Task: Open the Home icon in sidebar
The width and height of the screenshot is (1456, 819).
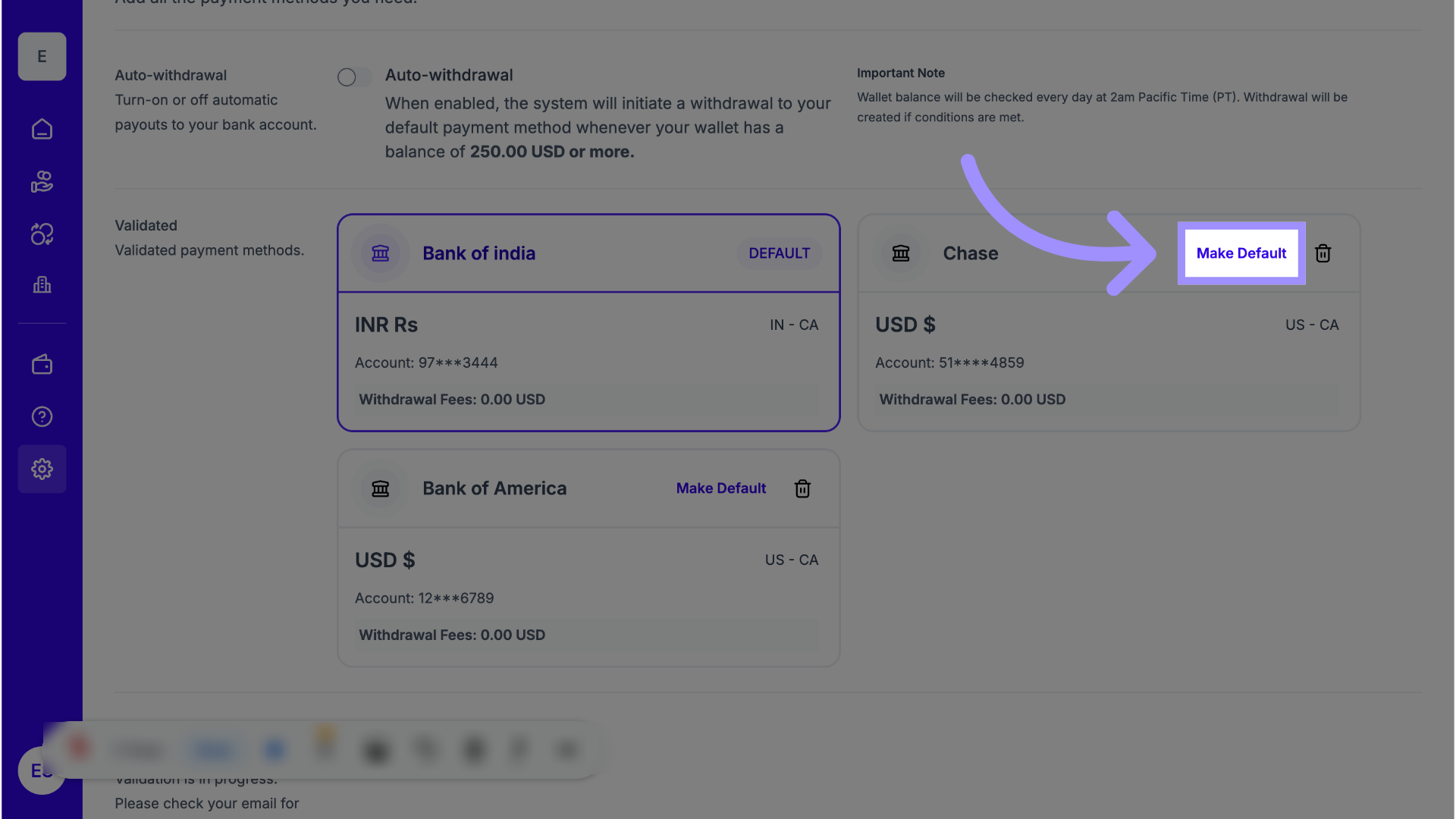Action: [x=42, y=129]
